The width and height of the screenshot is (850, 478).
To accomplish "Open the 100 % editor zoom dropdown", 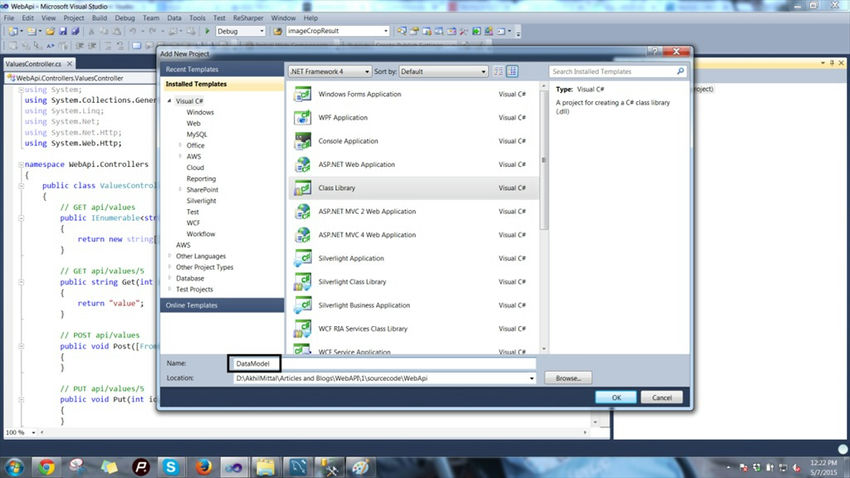I will point(33,432).
